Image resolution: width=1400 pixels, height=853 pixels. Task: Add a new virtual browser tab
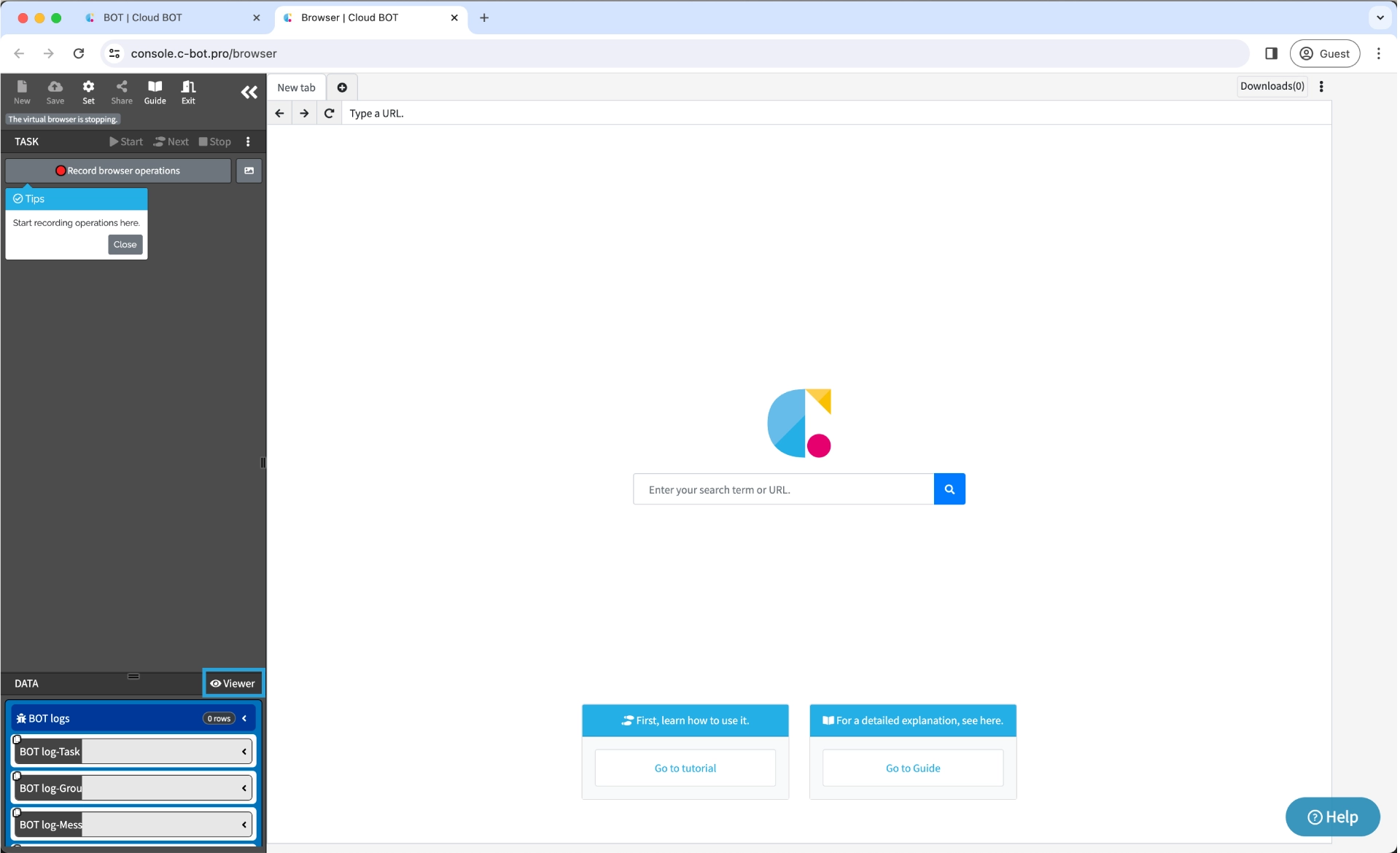(x=342, y=87)
